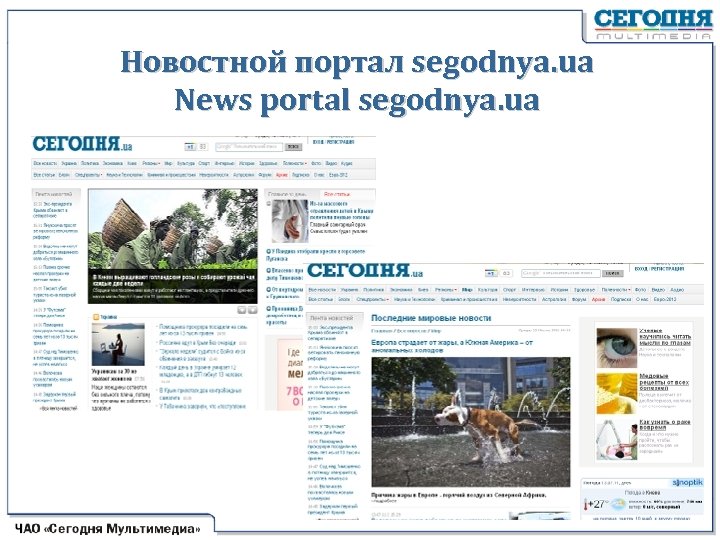Open Все новости on the homepage menu
The width and height of the screenshot is (720, 540).
click(45, 163)
